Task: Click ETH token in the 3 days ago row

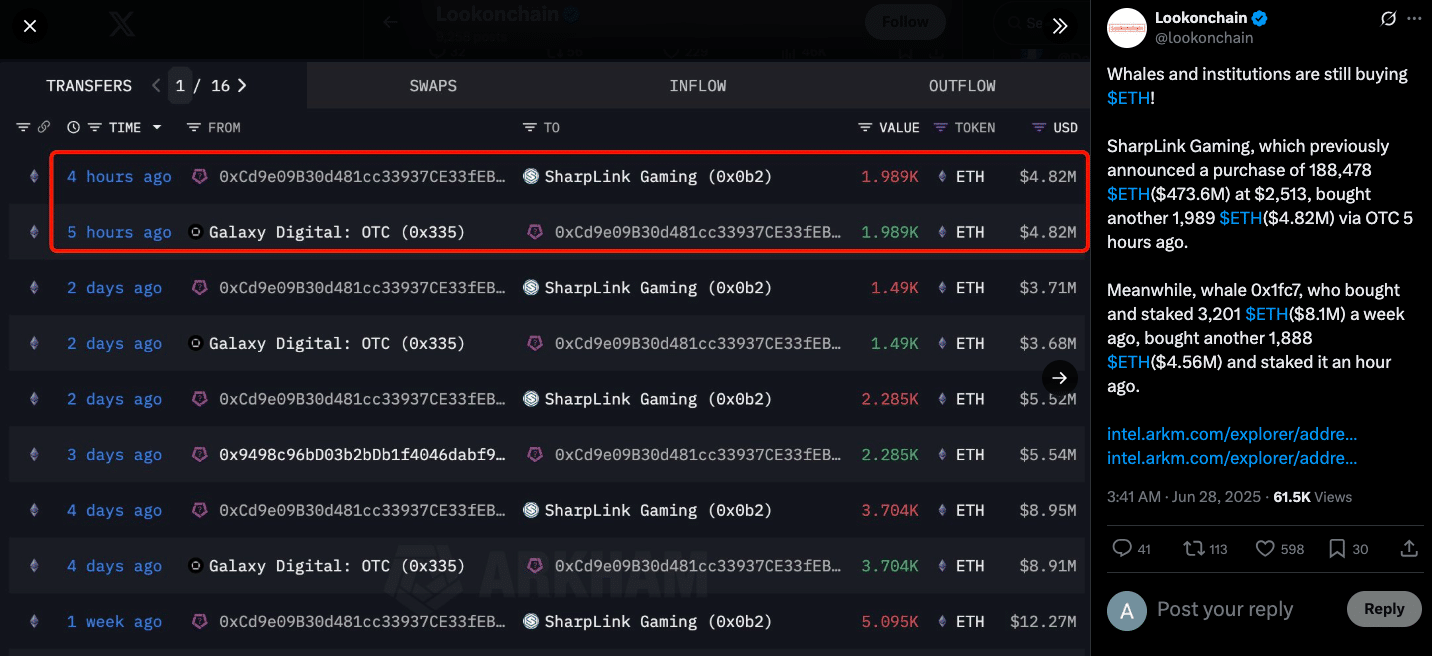Action: point(970,455)
